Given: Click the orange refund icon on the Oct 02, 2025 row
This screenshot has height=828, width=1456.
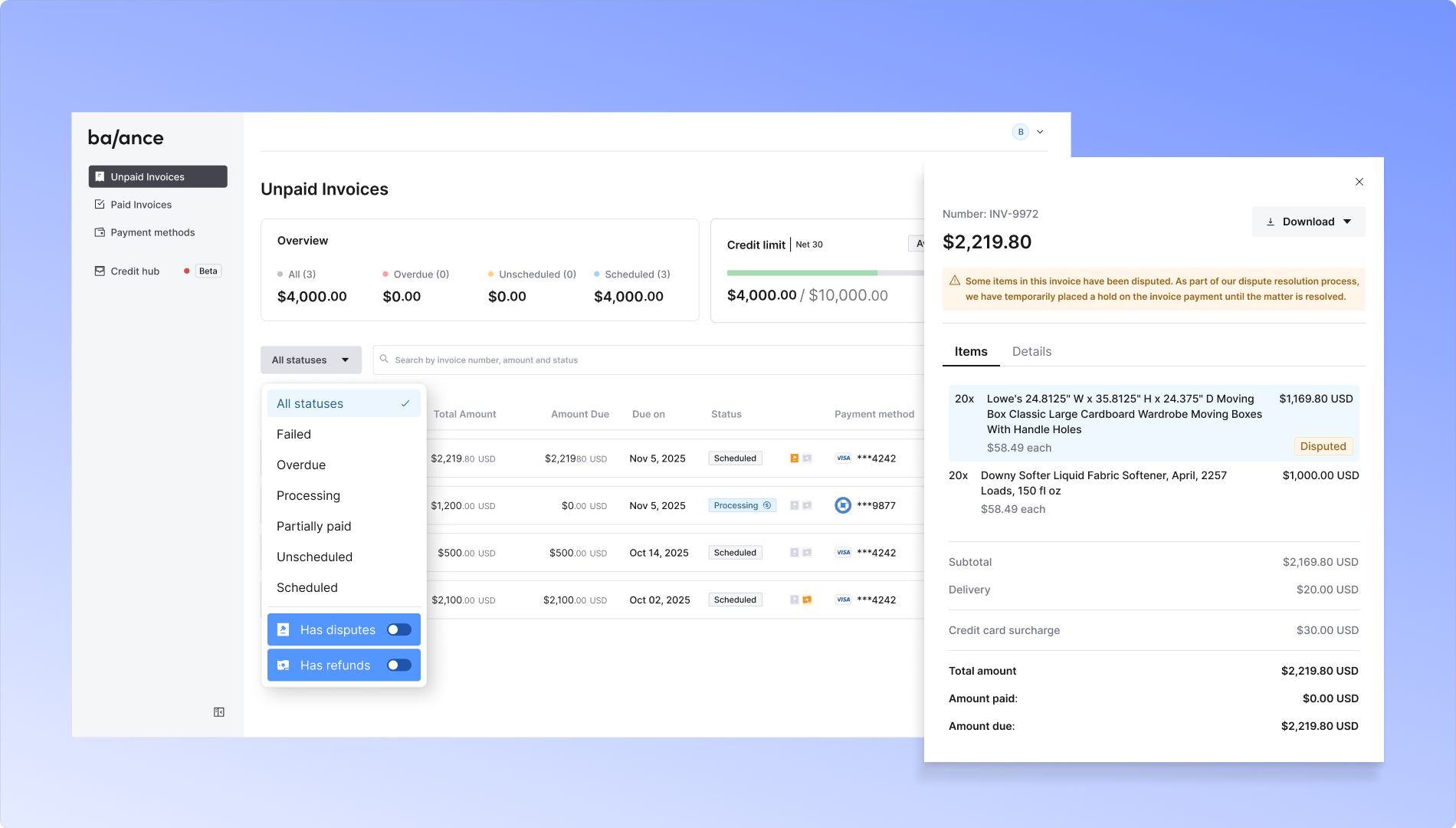Looking at the screenshot, I should point(807,600).
